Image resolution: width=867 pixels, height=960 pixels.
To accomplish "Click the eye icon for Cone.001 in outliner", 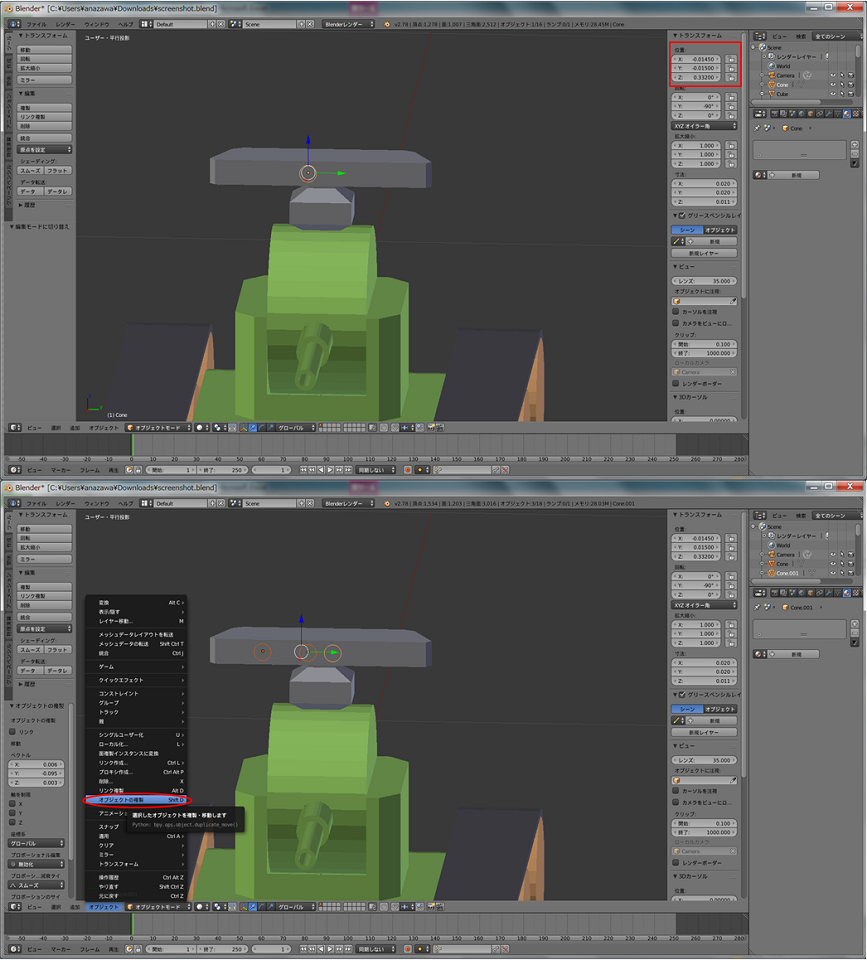I will 833,573.
